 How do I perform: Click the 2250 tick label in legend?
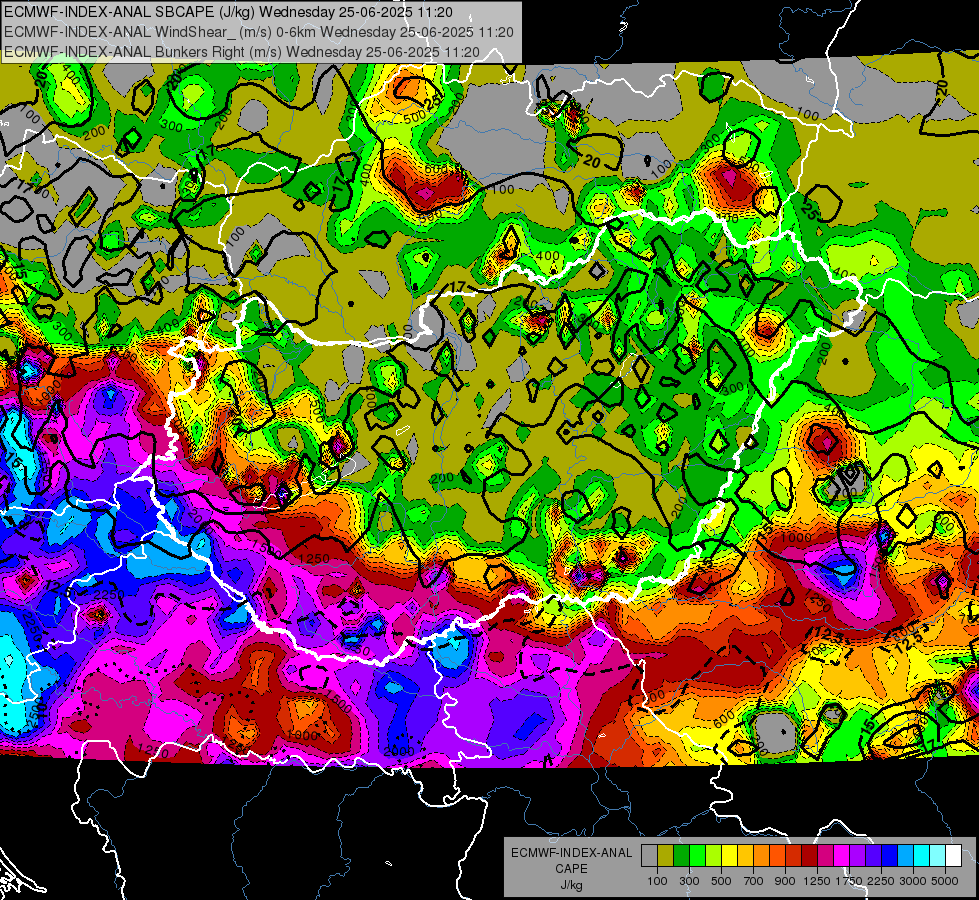pyautogui.click(x=881, y=881)
